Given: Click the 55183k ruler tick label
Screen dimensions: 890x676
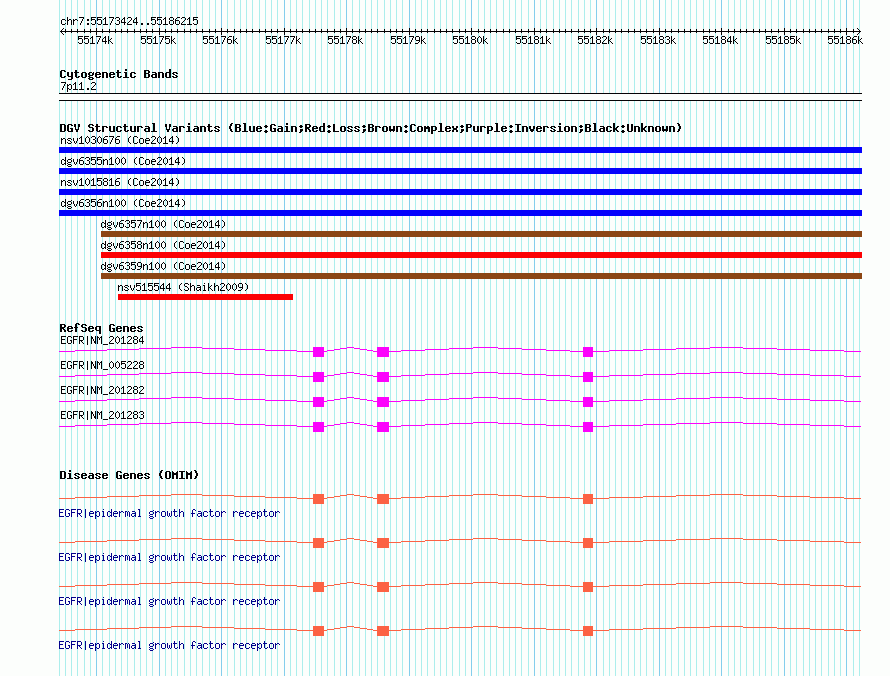Looking at the screenshot, I should coord(658,40).
